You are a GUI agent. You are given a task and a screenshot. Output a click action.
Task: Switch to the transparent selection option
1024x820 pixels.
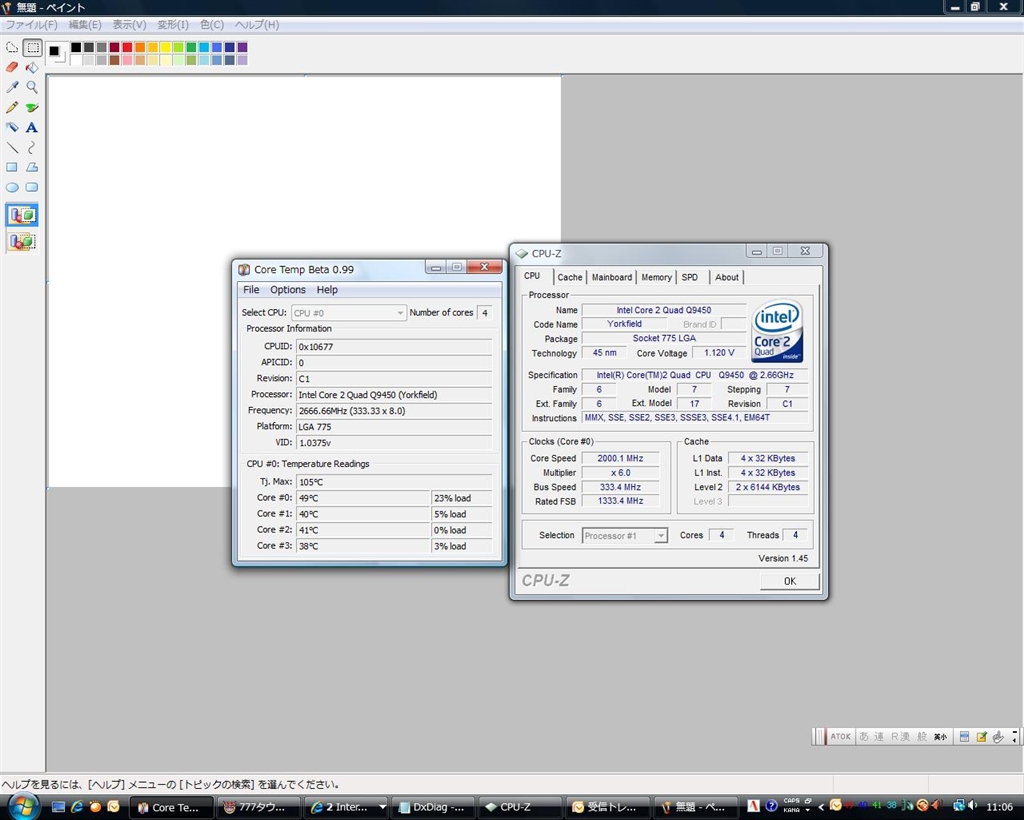pos(22,241)
